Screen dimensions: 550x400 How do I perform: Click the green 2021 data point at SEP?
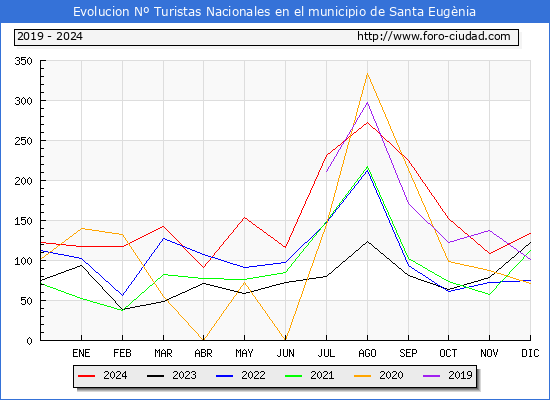coord(408,259)
